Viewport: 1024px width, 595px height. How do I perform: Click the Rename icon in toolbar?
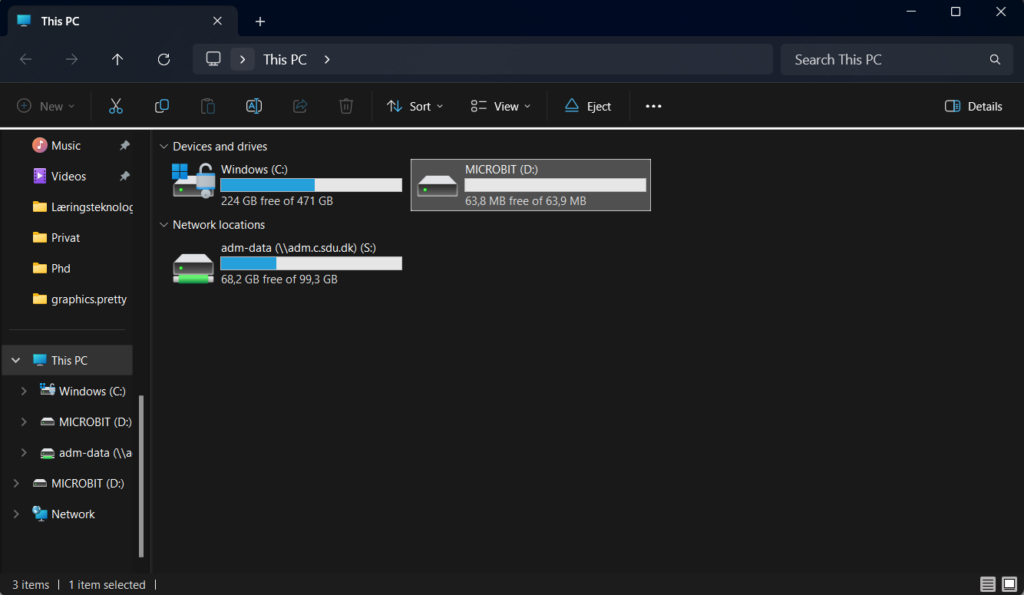click(253, 106)
